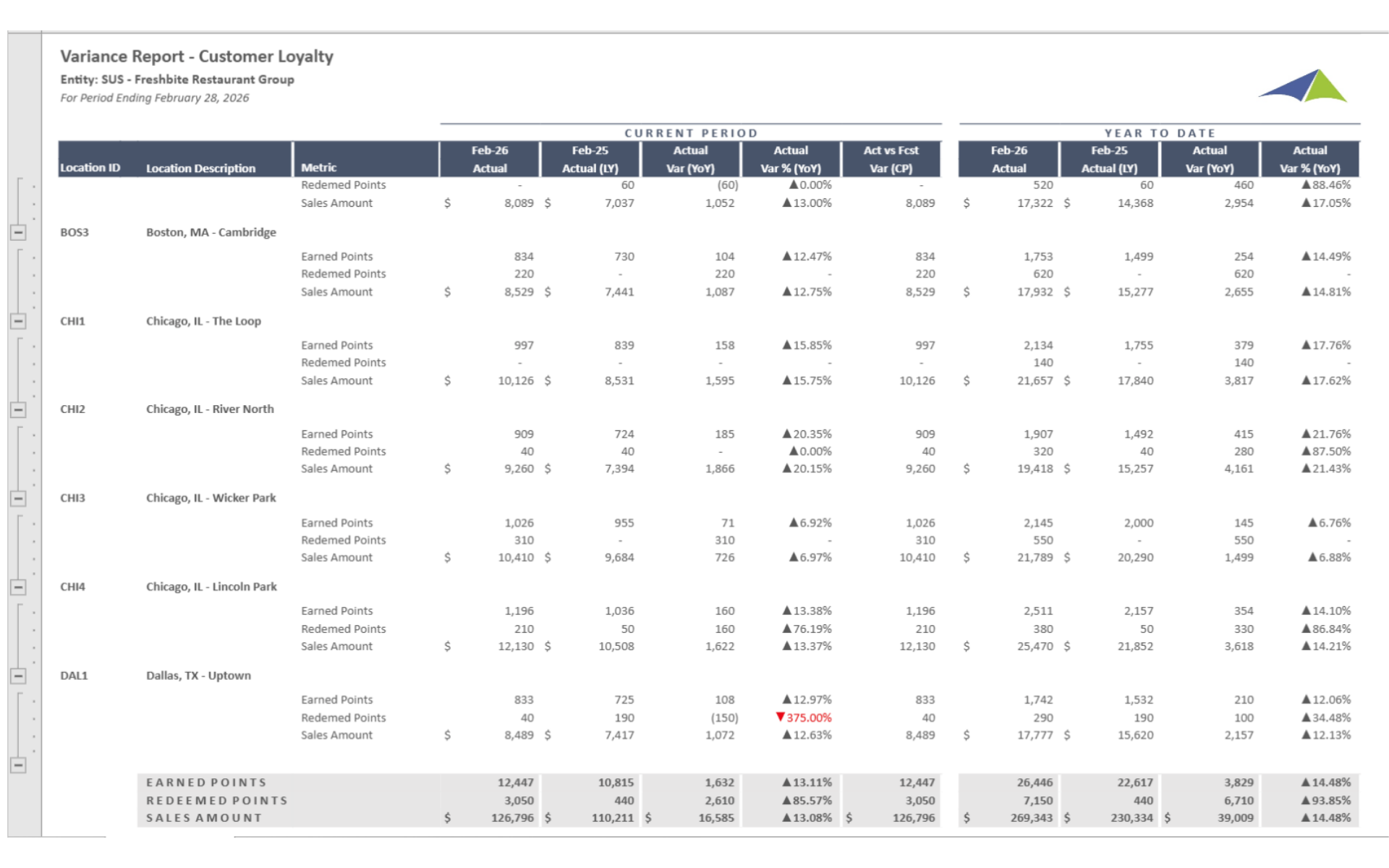Select the EARNED POINTS totals row label
This screenshot has width=1389, height=868.
[x=207, y=783]
